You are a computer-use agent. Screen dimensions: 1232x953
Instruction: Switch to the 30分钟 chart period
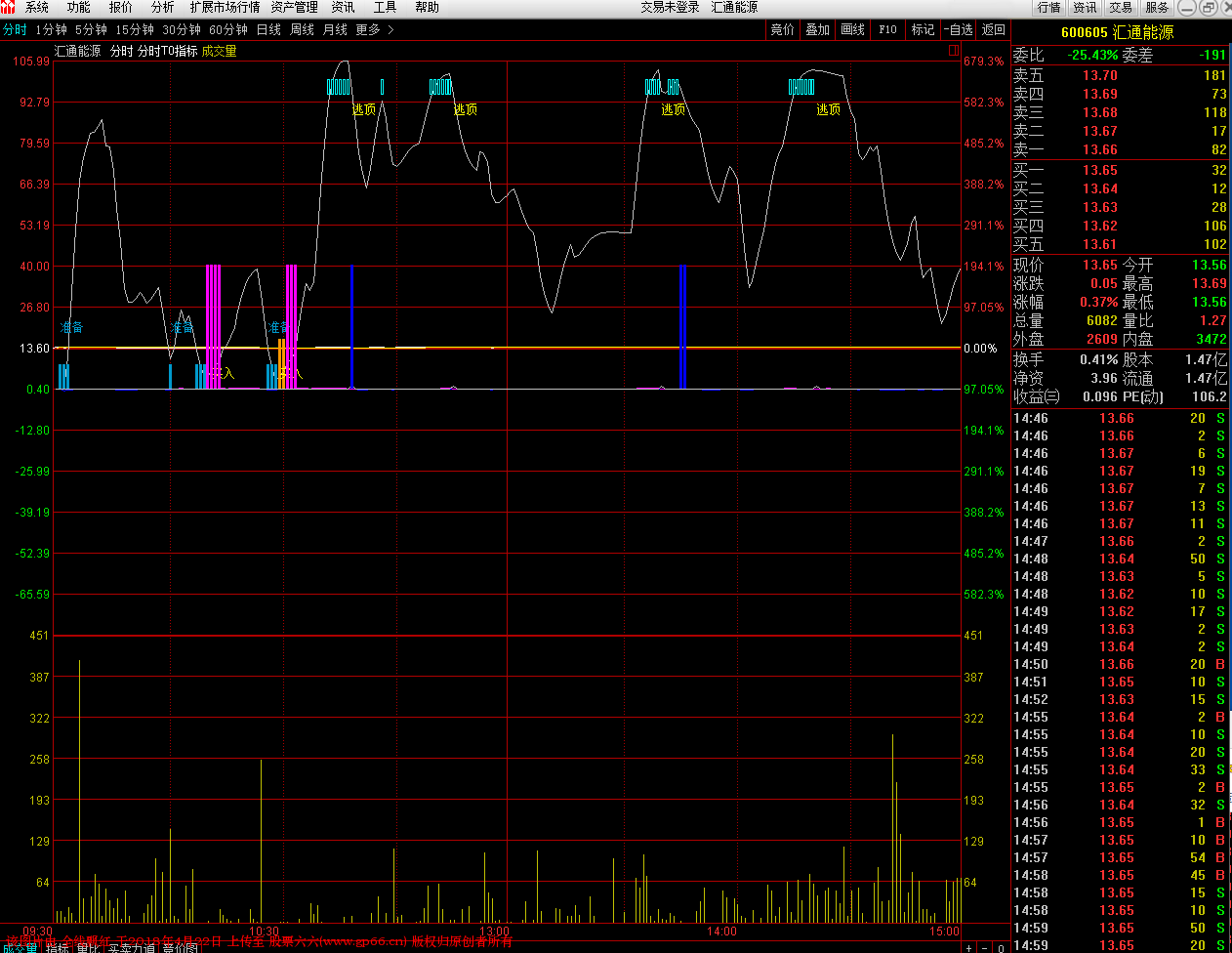[x=182, y=29]
